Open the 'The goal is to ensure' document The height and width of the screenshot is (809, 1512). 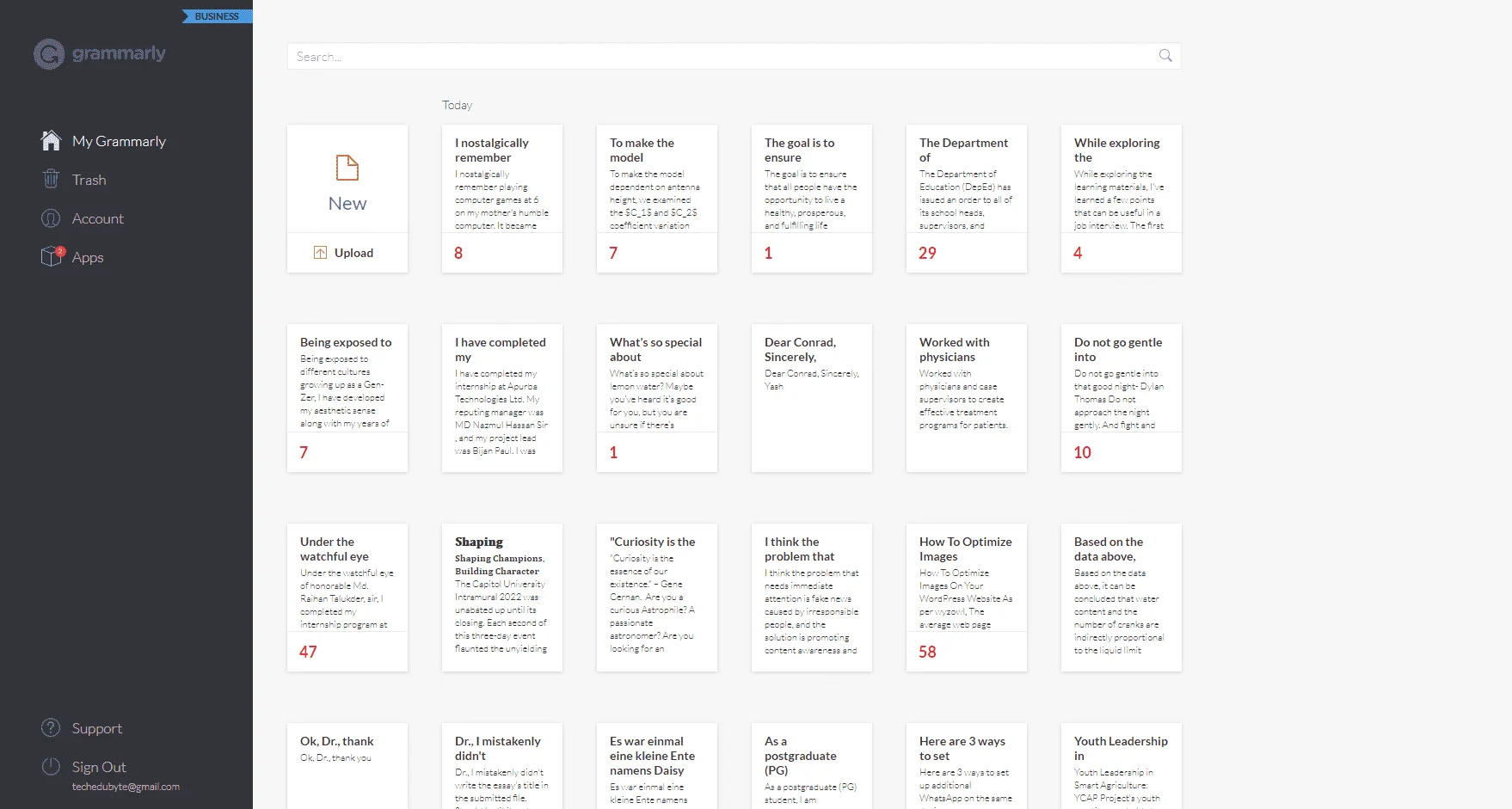click(x=812, y=199)
